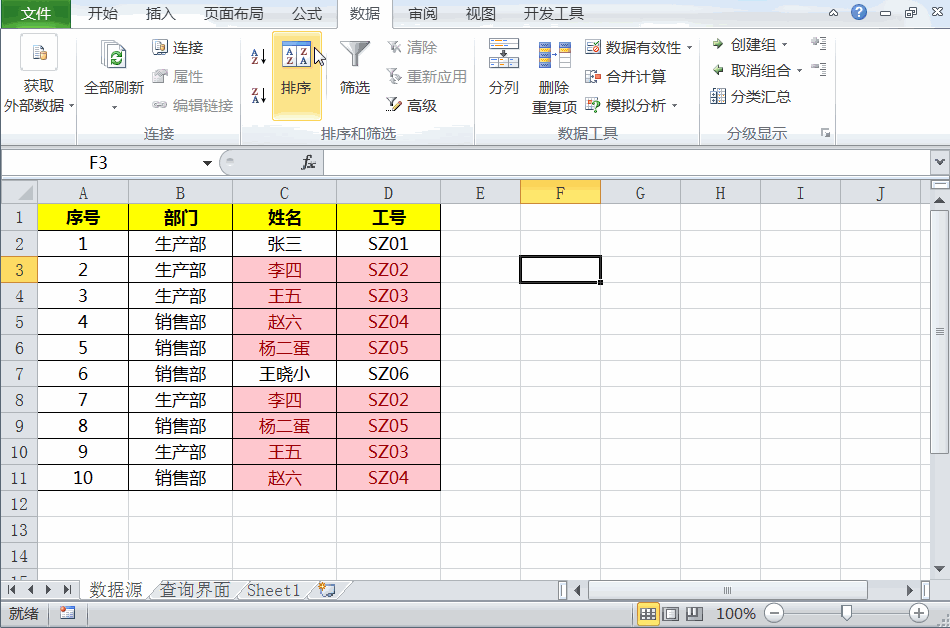
Task: Click the insert new worksheet tab icon
Action: click(327, 590)
